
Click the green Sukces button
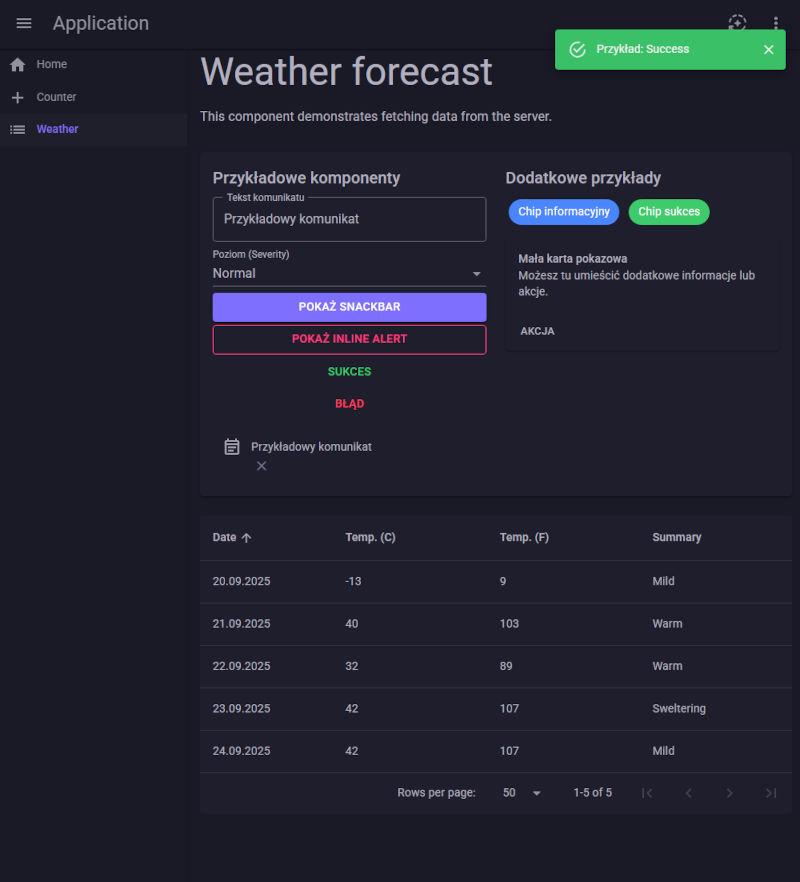click(349, 372)
